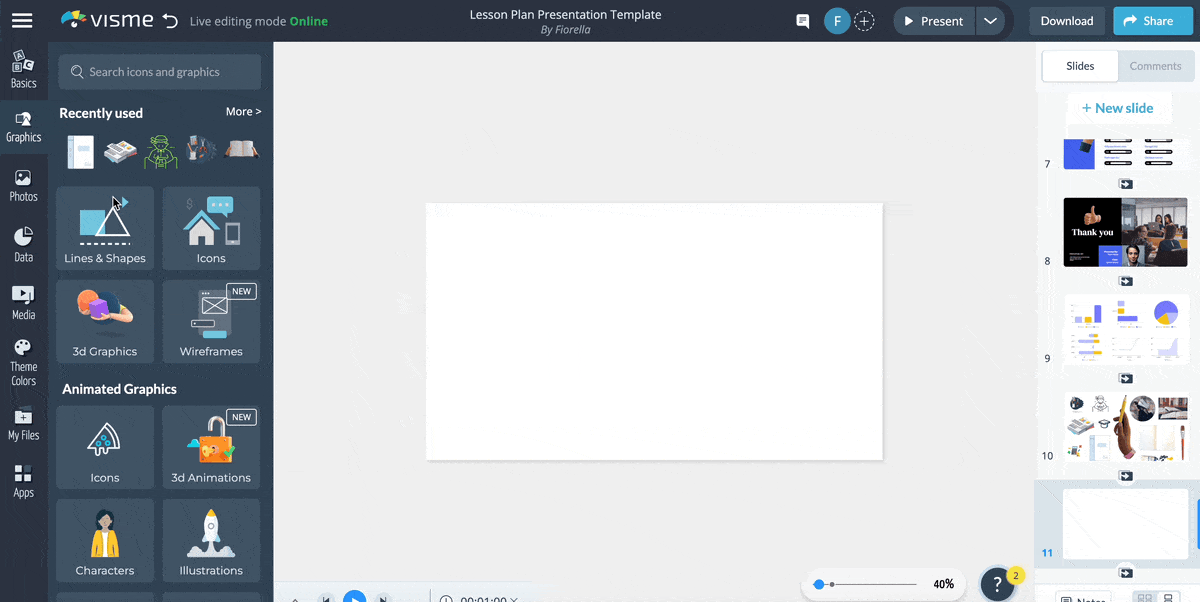Expand the Present dropdown arrow
The width and height of the screenshot is (1200, 602).
pyautogui.click(x=990, y=21)
